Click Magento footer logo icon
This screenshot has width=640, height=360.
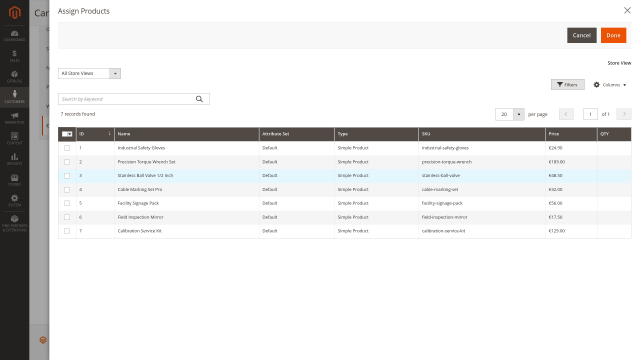tap(43, 340)
